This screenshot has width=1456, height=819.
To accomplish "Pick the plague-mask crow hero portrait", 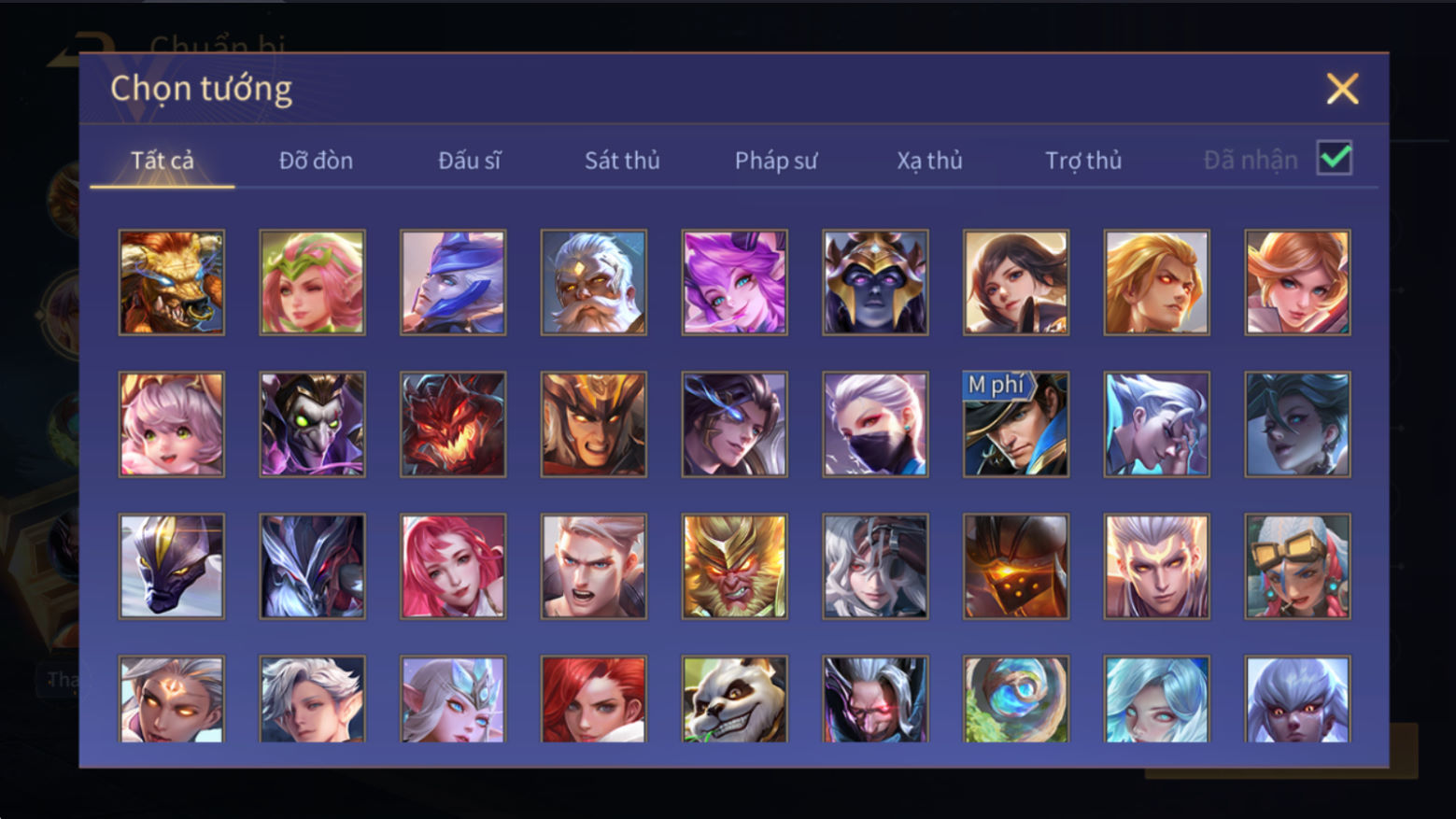I will click(x=312, y=424).
